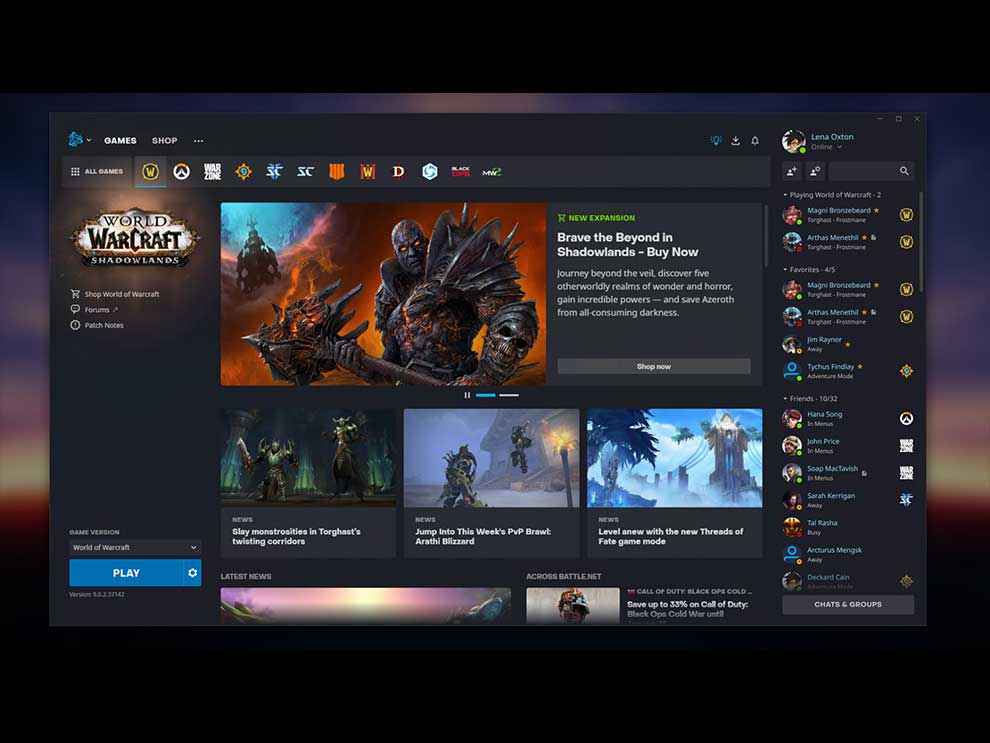Open game settings gear next to Play
This screenshot has height=743, width=990.
(x=193, y=573)
